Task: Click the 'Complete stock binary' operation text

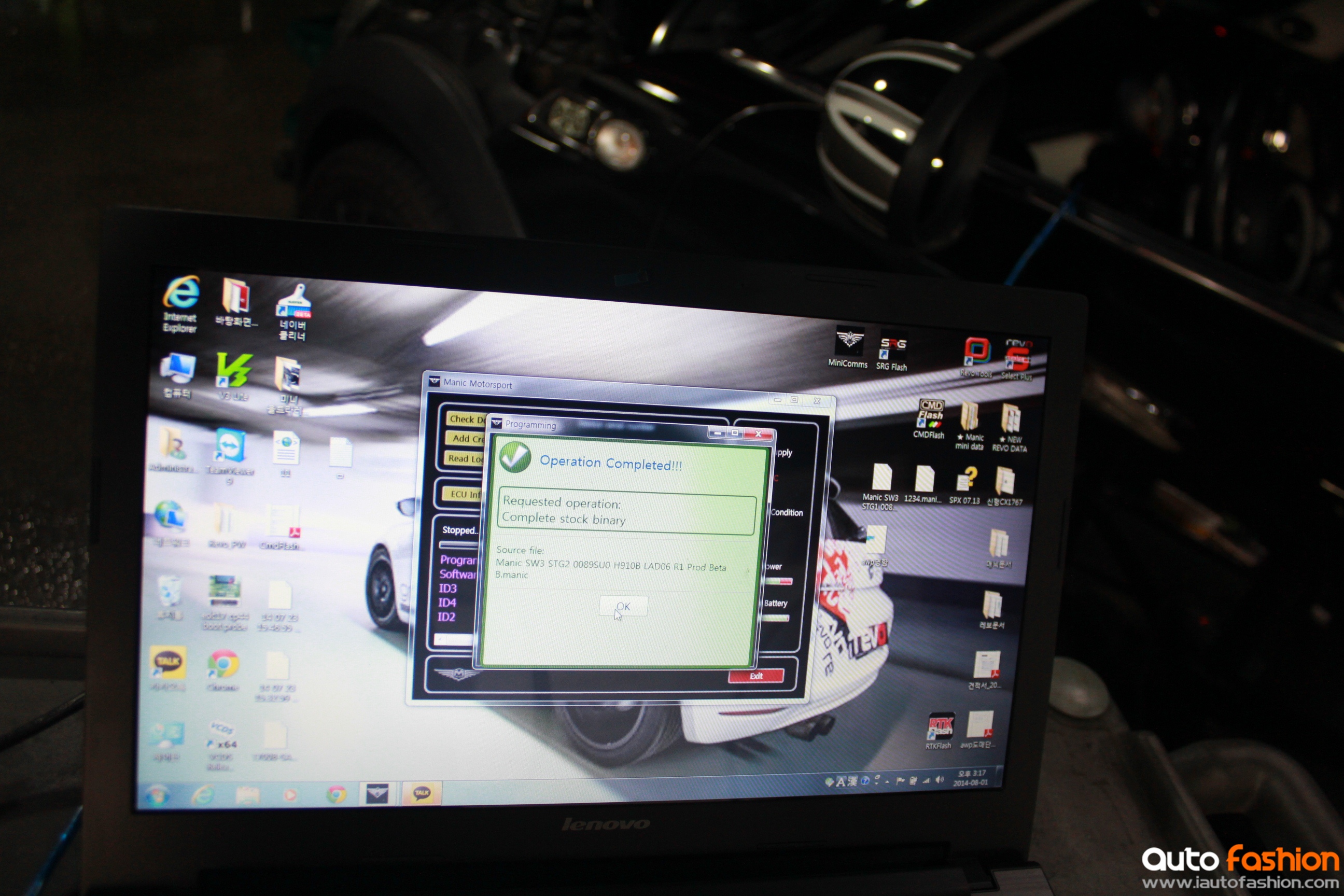Action: pyautogui.click(x=564, y=519)
